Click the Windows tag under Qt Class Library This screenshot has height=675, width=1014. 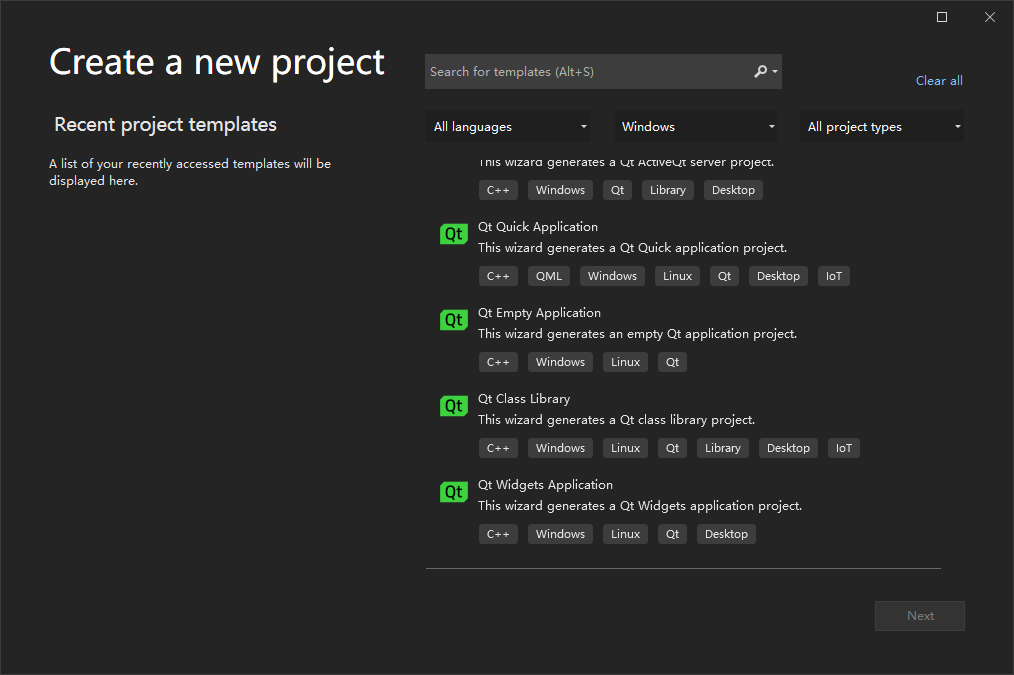(560, 448)
